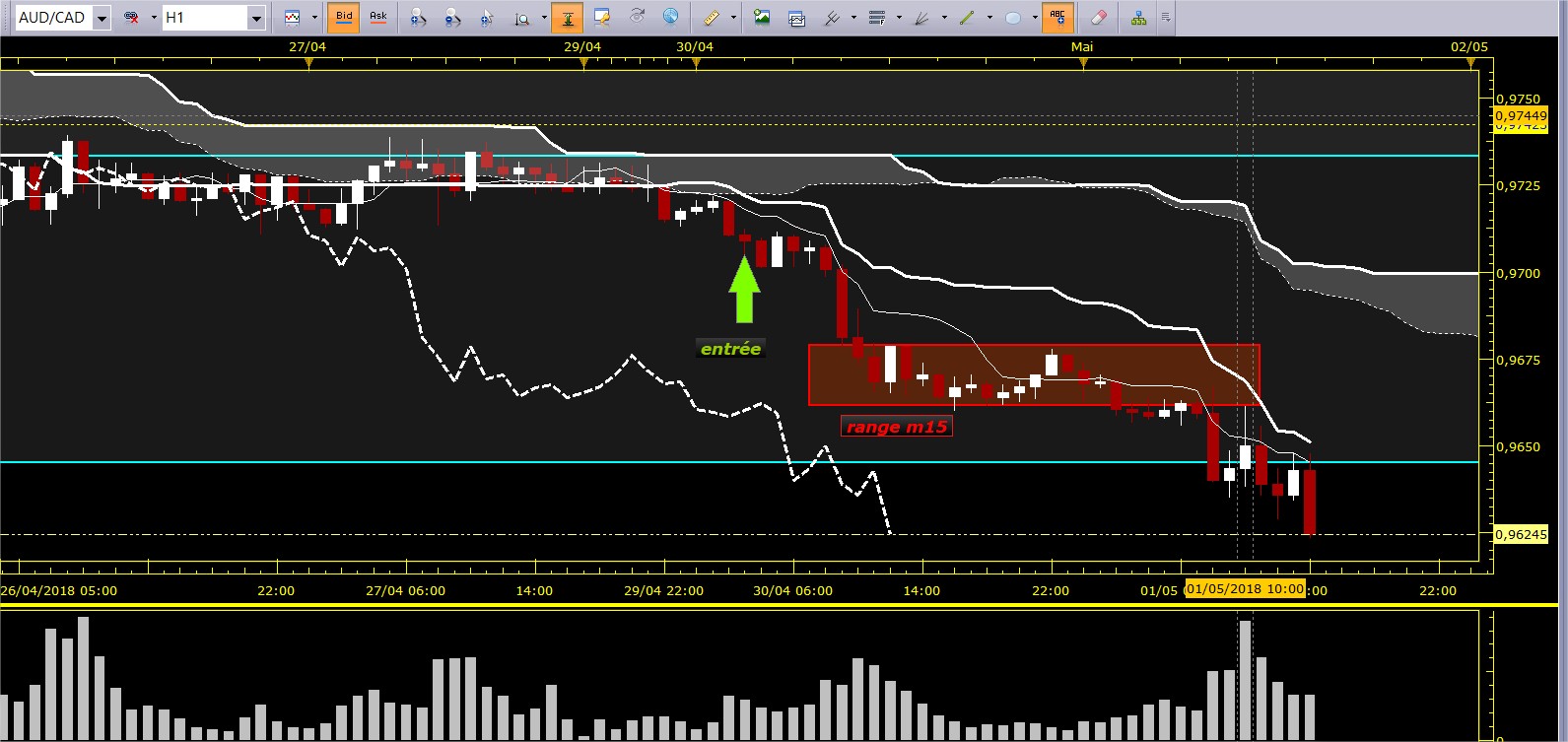1568x742 pixels.
Task: Click the zoom out magnifier icon
Action: coord(452,18)
